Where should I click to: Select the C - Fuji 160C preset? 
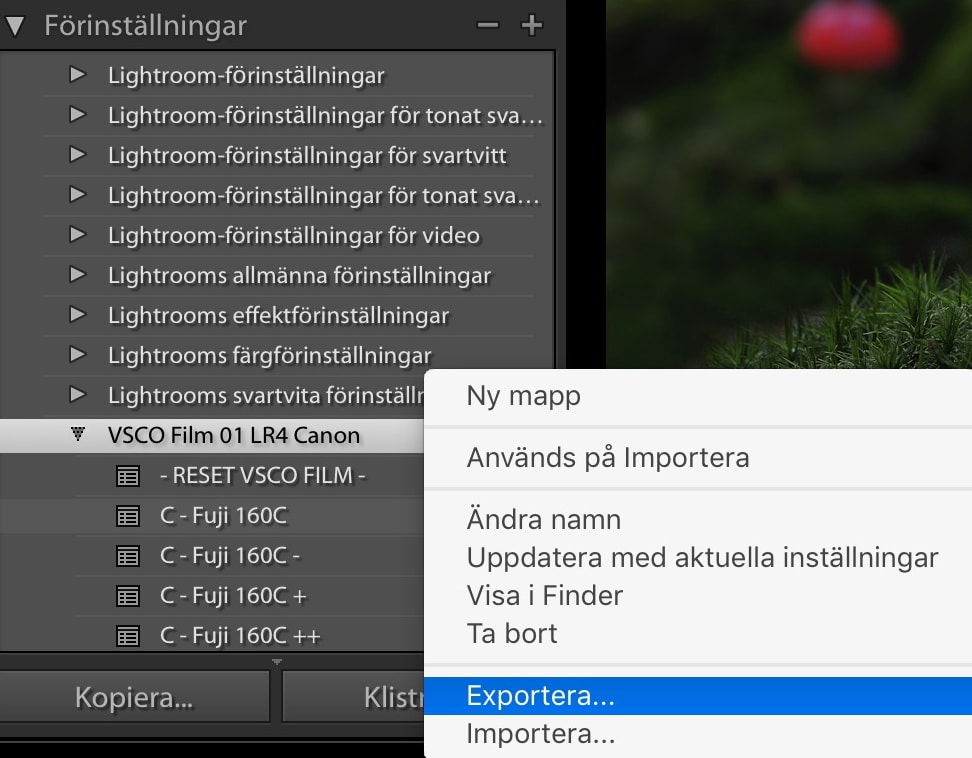(224, 516)
